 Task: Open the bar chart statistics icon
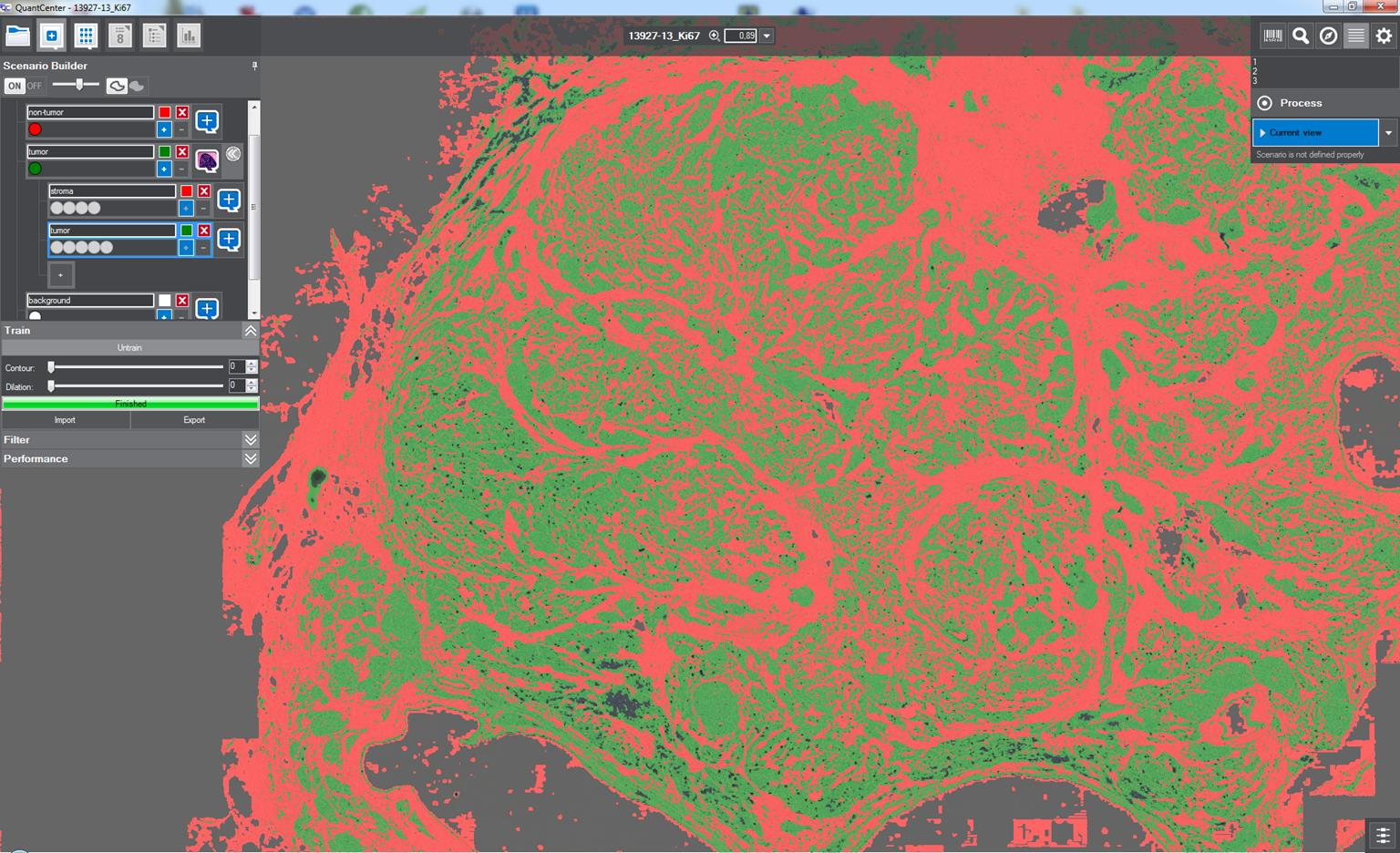[189, 36]
